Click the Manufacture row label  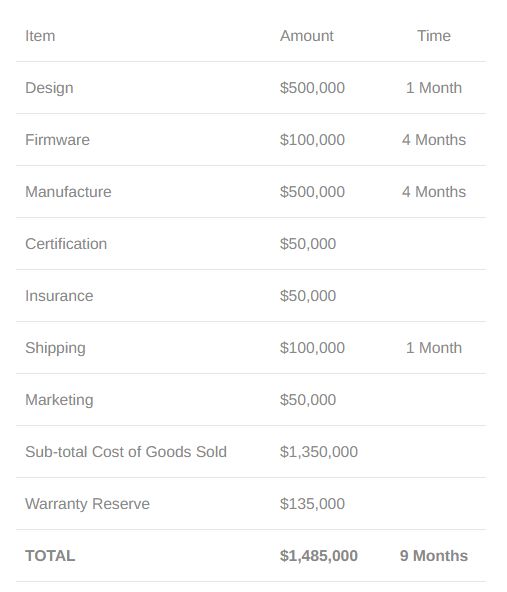(68, 192)
